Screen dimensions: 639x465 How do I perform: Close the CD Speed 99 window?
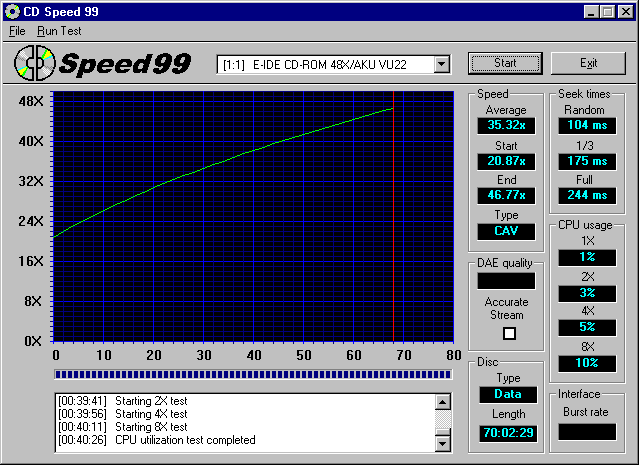click(626, 12)
